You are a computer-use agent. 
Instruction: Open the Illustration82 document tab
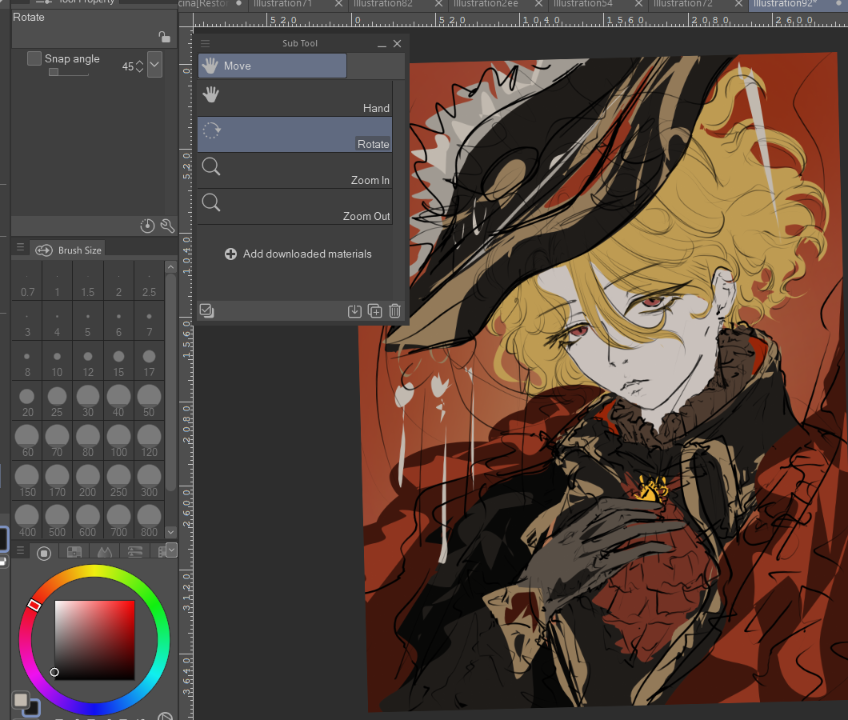pyautogui.click(x=383, y=4)
